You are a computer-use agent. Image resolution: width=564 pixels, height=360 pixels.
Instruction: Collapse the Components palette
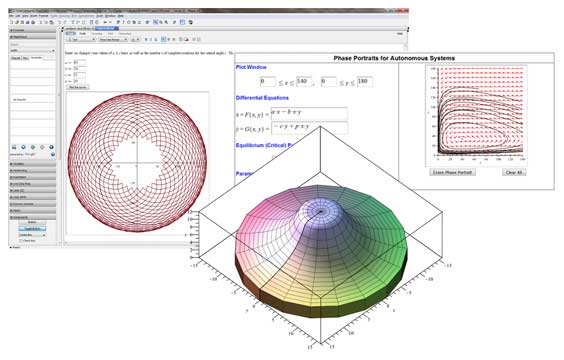pos(33,217)
